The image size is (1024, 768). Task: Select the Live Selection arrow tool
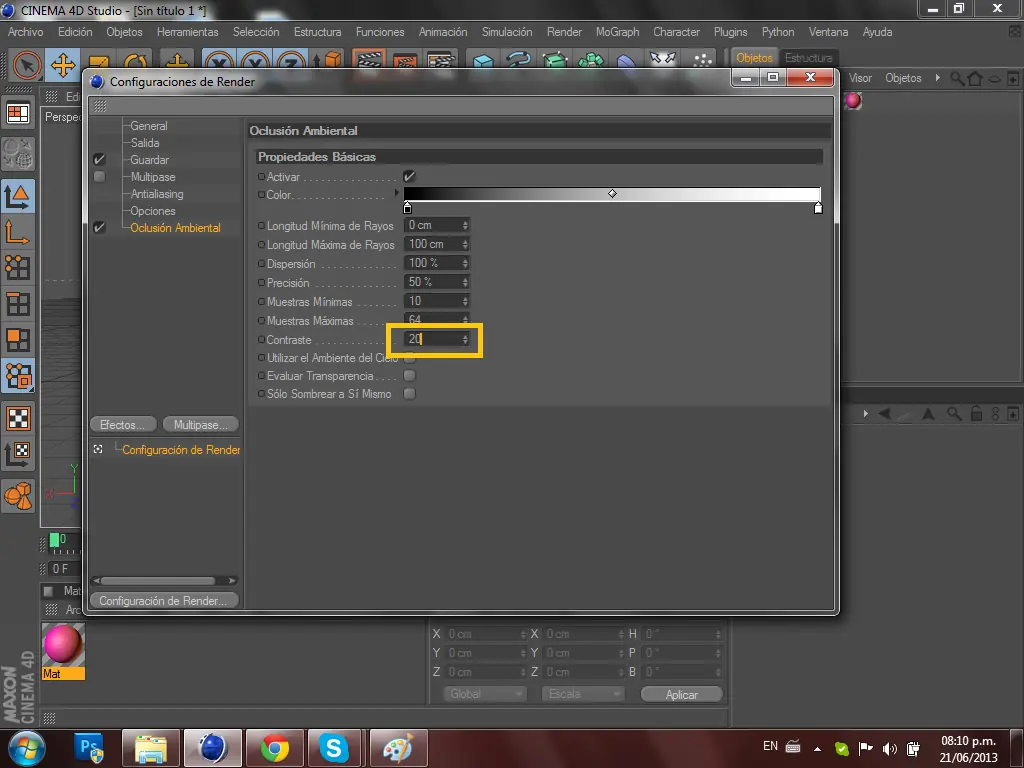coord(27,65)
